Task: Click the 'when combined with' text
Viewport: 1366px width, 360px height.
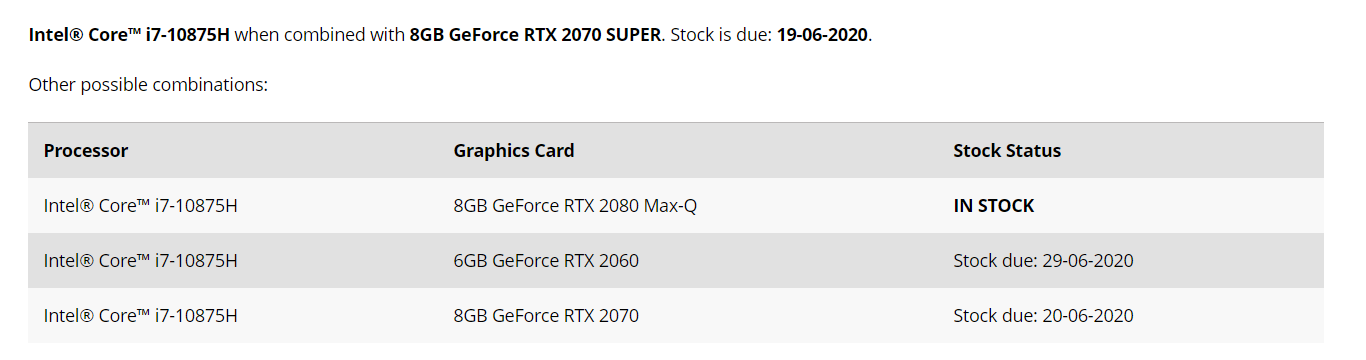Action: 320,34
